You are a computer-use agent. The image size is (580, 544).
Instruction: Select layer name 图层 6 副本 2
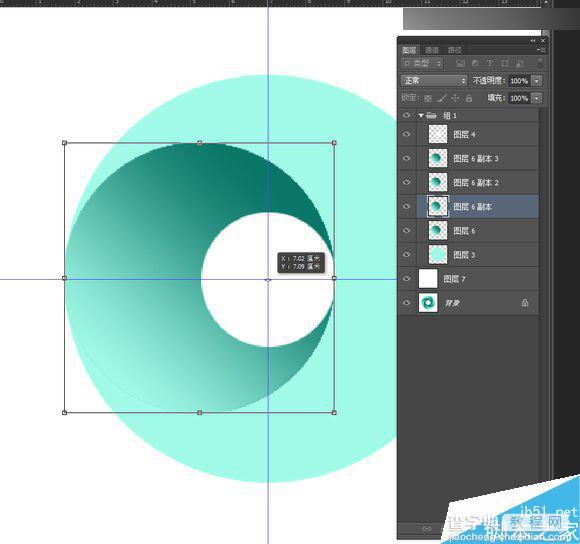click(x=476, y=183)
